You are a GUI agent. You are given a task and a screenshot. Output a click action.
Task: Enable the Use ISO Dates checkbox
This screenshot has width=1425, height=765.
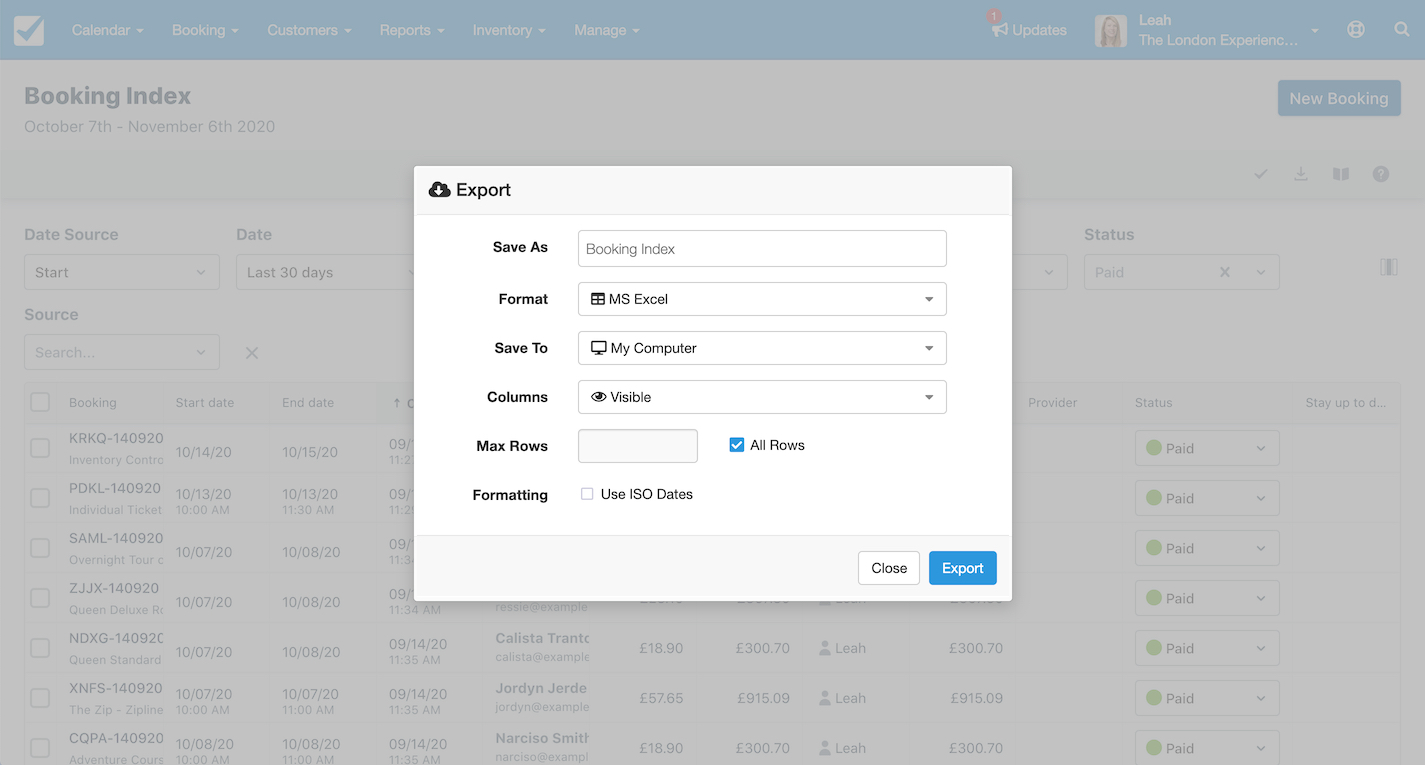587,494
